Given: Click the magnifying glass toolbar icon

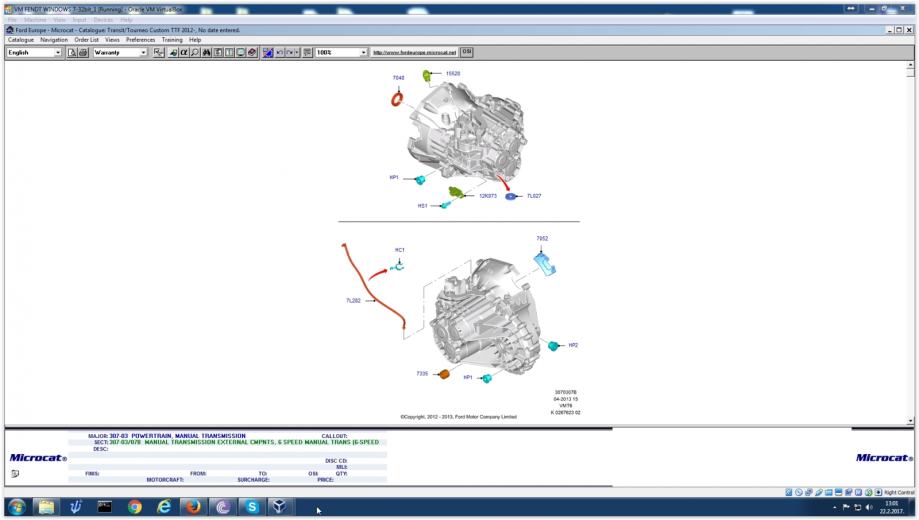Looking at the screenshot, I should tap(195, 52).
